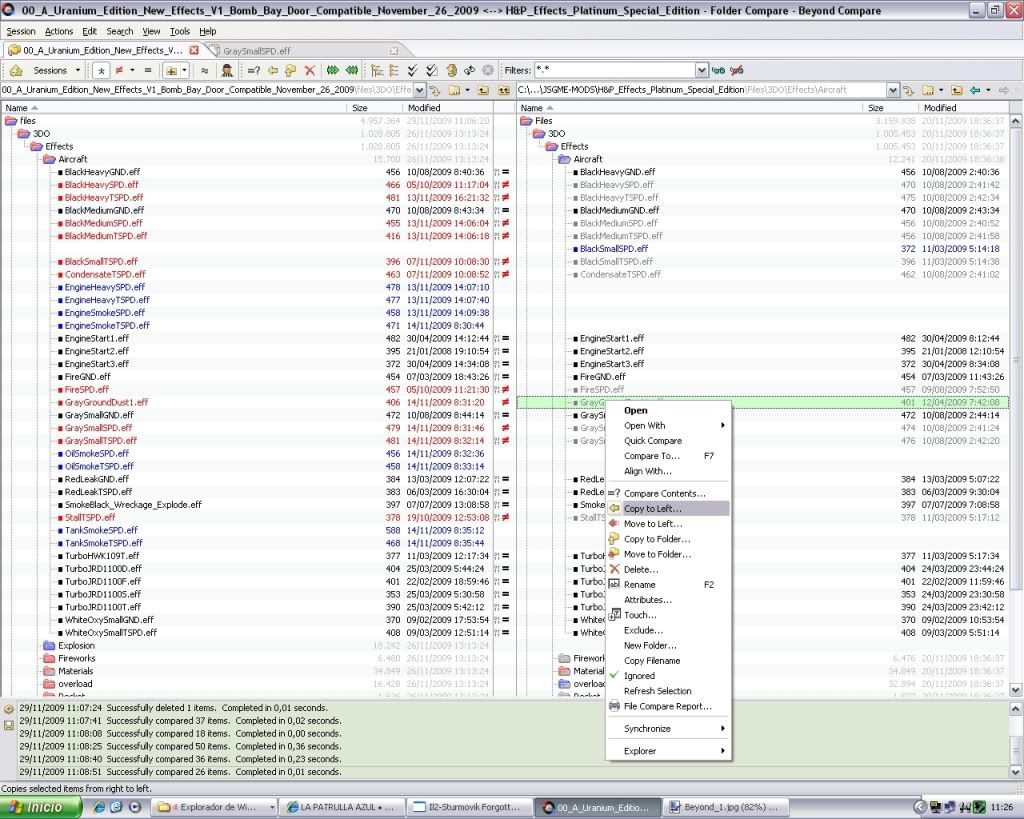Toggle Show Differences not-equal button

point(119,71)
